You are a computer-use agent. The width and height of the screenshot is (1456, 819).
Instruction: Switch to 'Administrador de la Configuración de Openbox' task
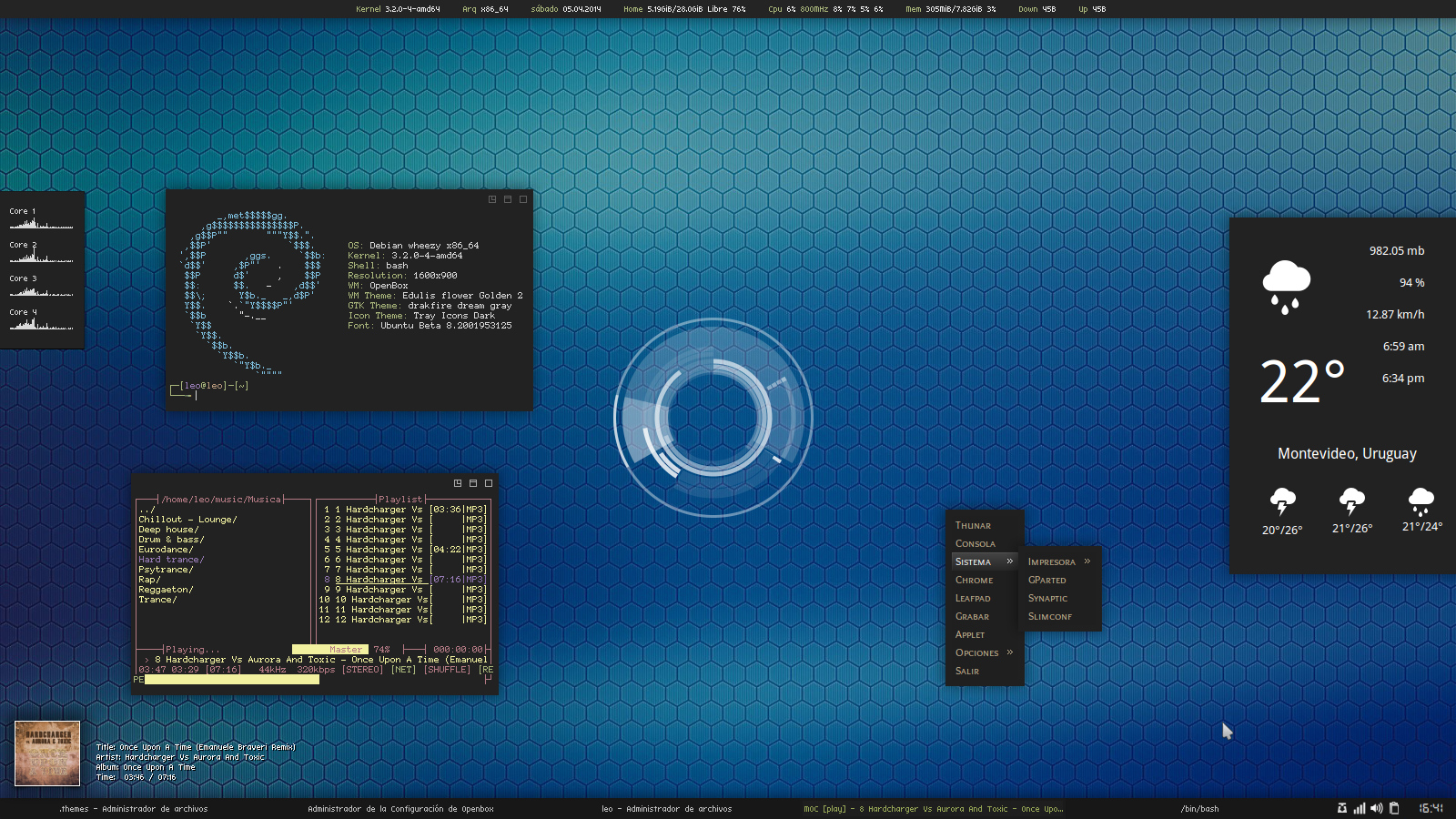pos(400,808)
